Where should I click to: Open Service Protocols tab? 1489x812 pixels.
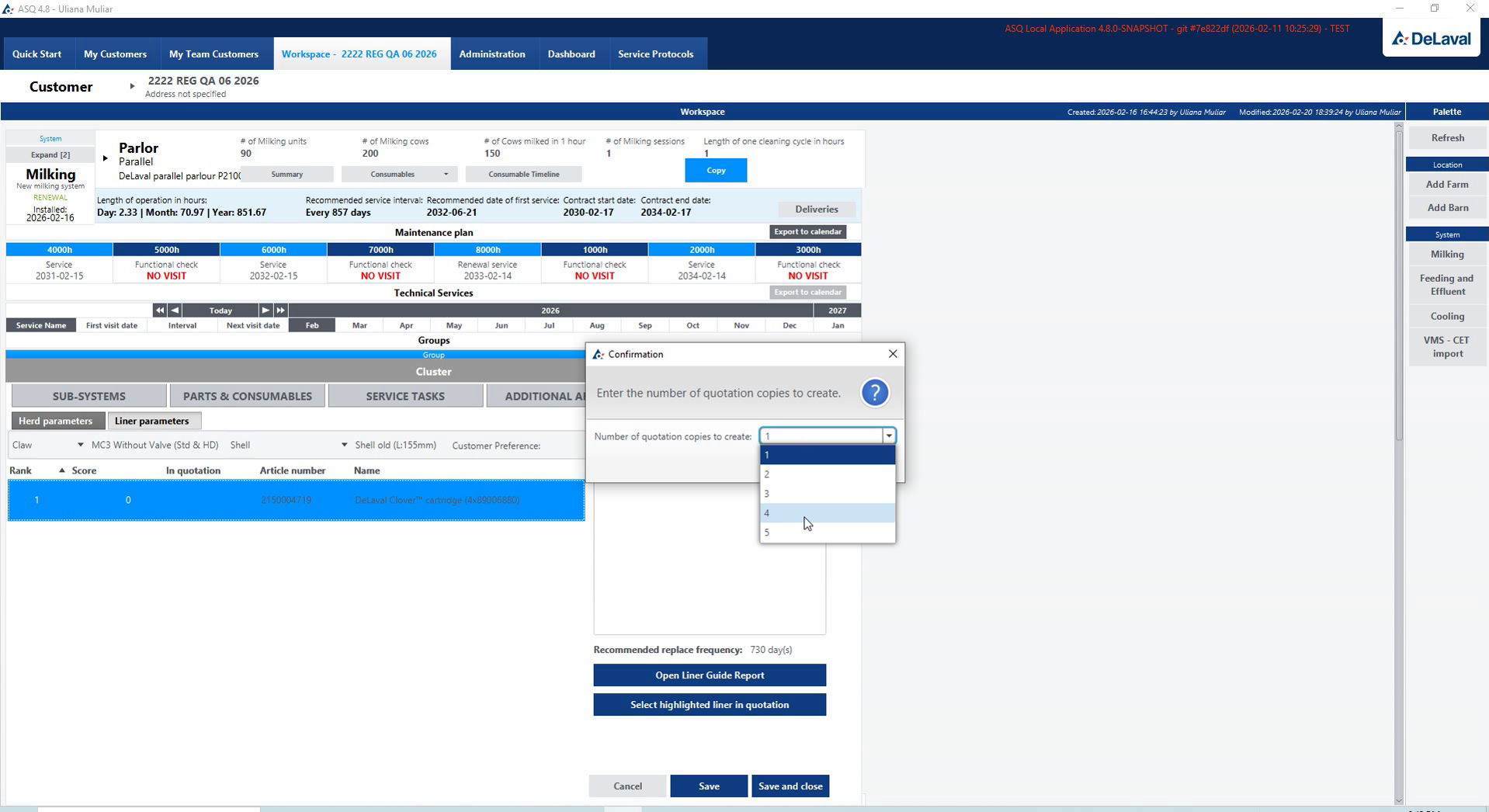[x=656, y=54]
